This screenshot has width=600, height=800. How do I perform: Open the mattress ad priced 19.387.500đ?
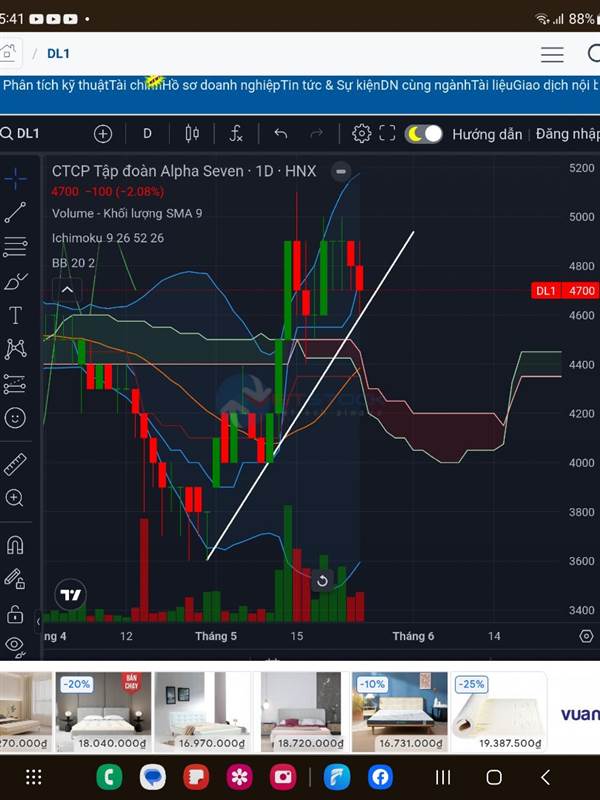coord(498,712)
